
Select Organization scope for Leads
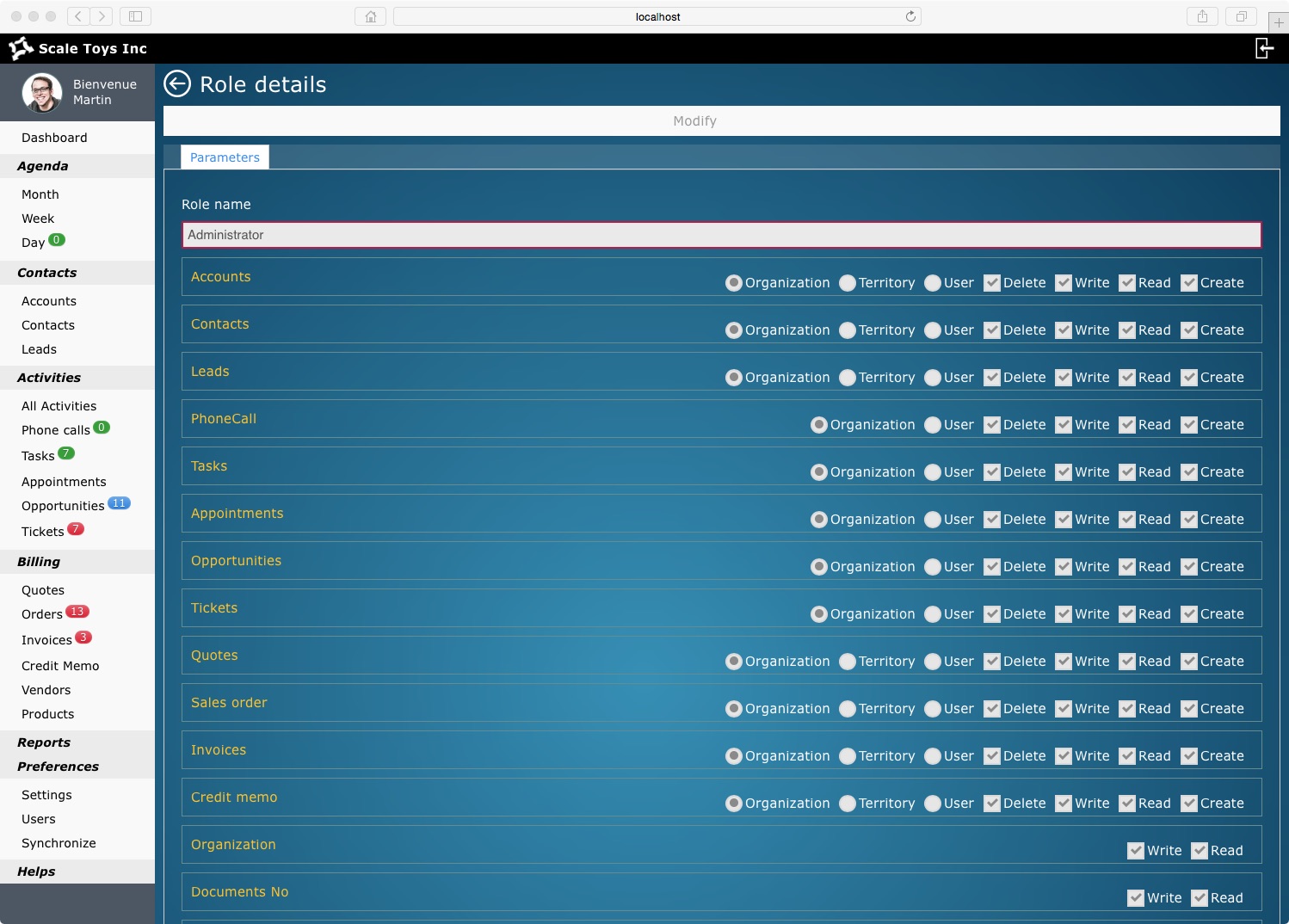tap(734, 378)
